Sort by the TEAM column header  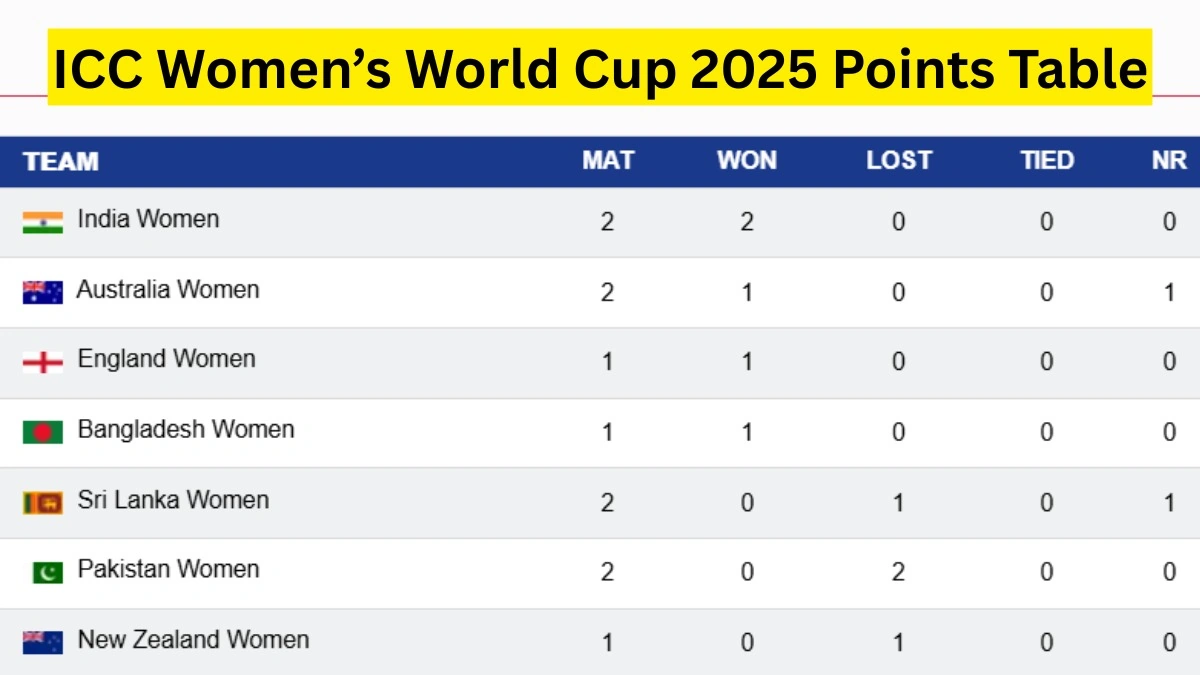pyautogui.click(x=61, y=161)
